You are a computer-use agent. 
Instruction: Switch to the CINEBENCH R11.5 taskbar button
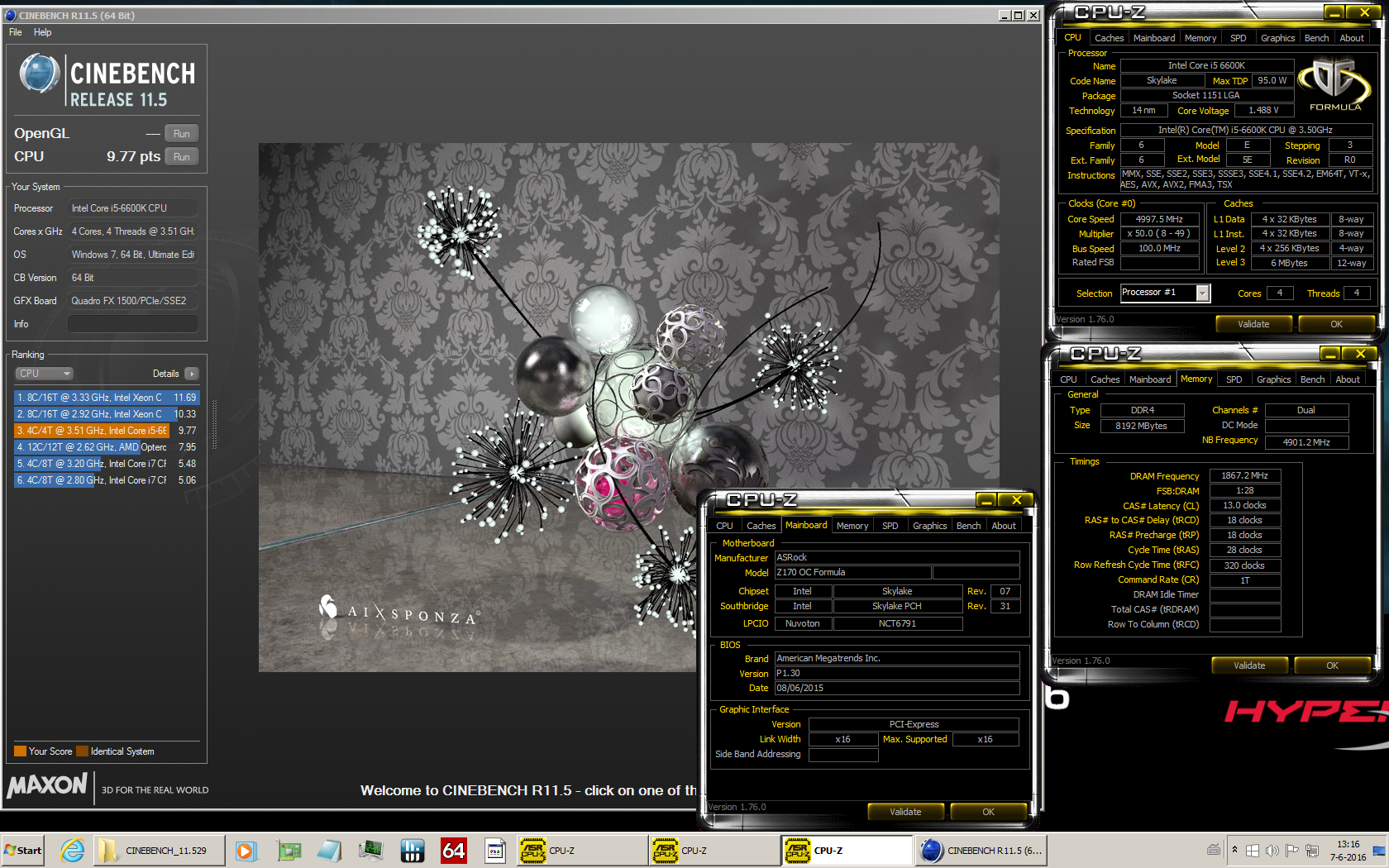click(981, 850)
